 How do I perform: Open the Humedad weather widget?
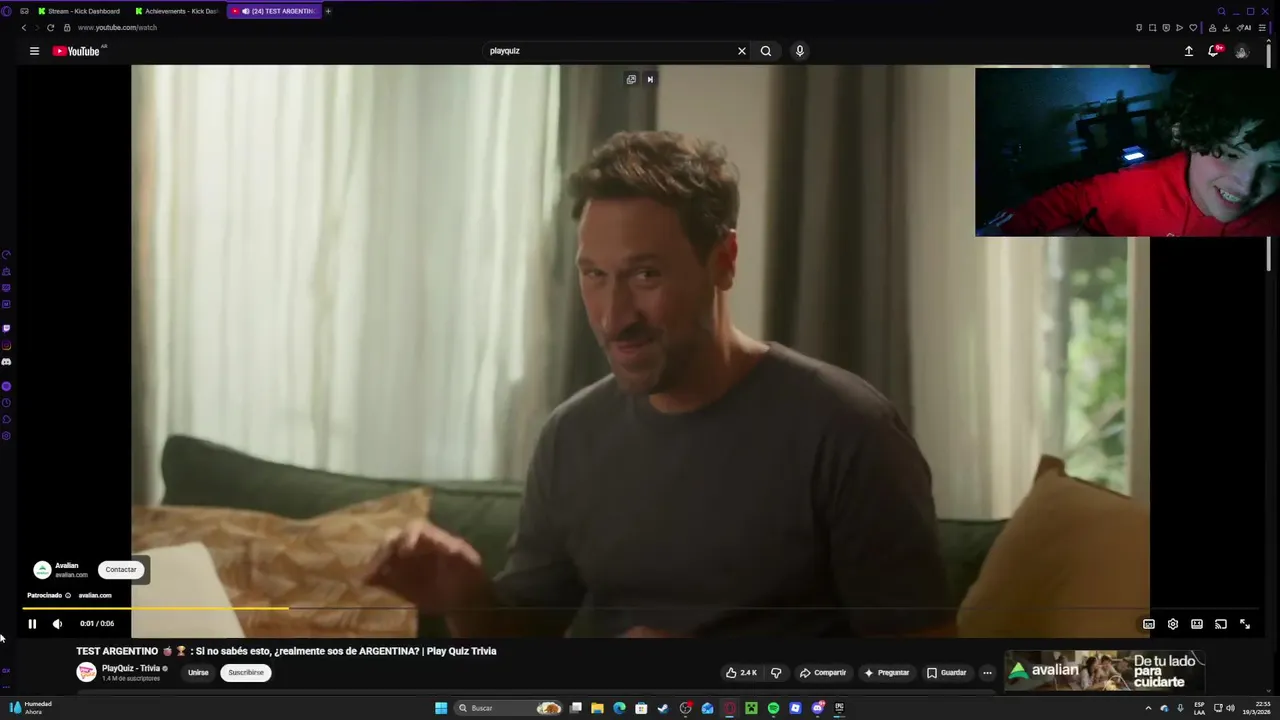[30, 708]
